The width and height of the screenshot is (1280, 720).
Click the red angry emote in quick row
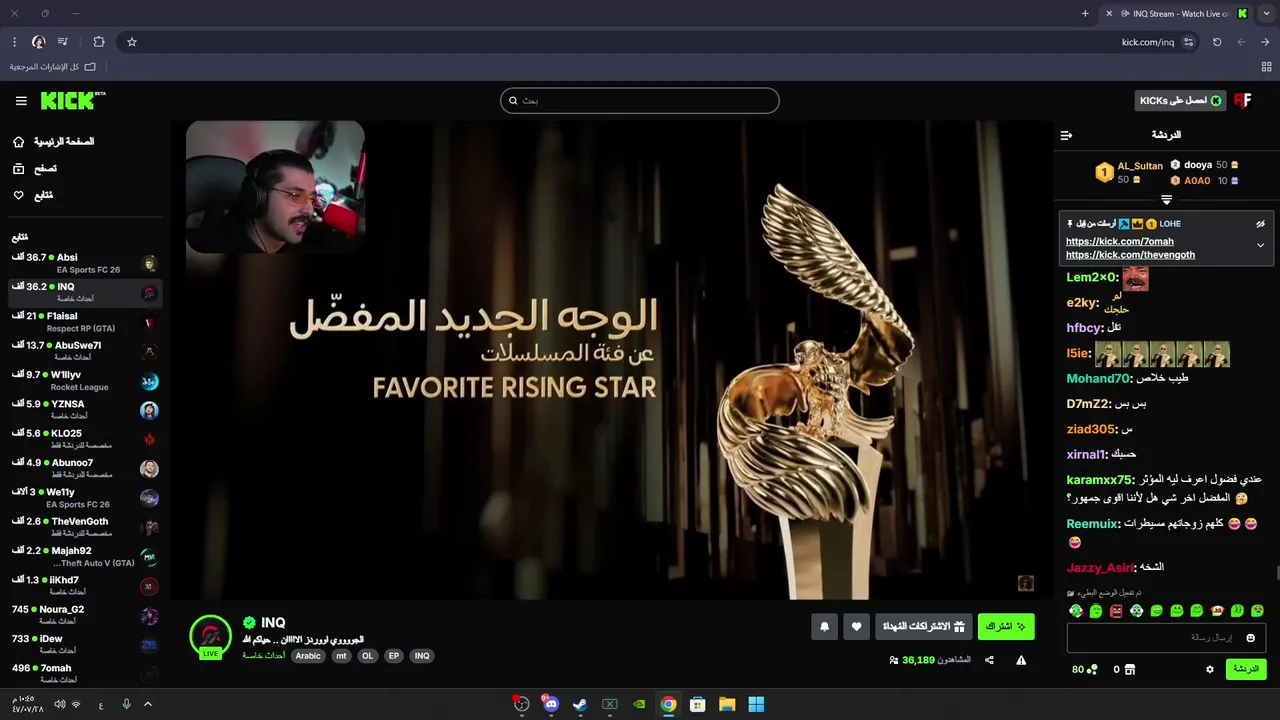pos(1116,611)
